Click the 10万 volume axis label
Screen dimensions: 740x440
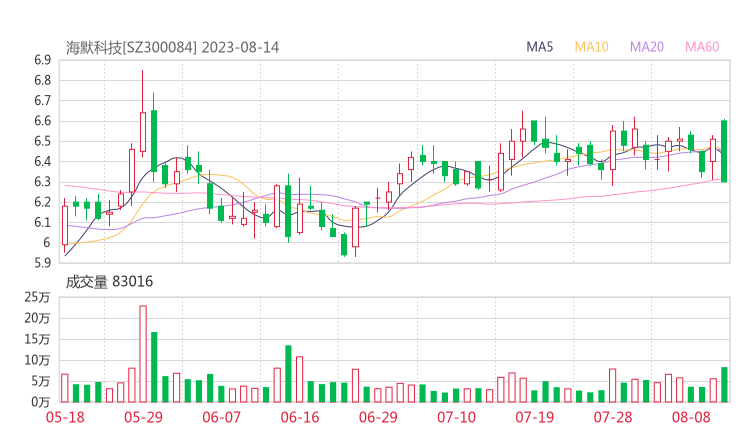[x=37, y=360]
